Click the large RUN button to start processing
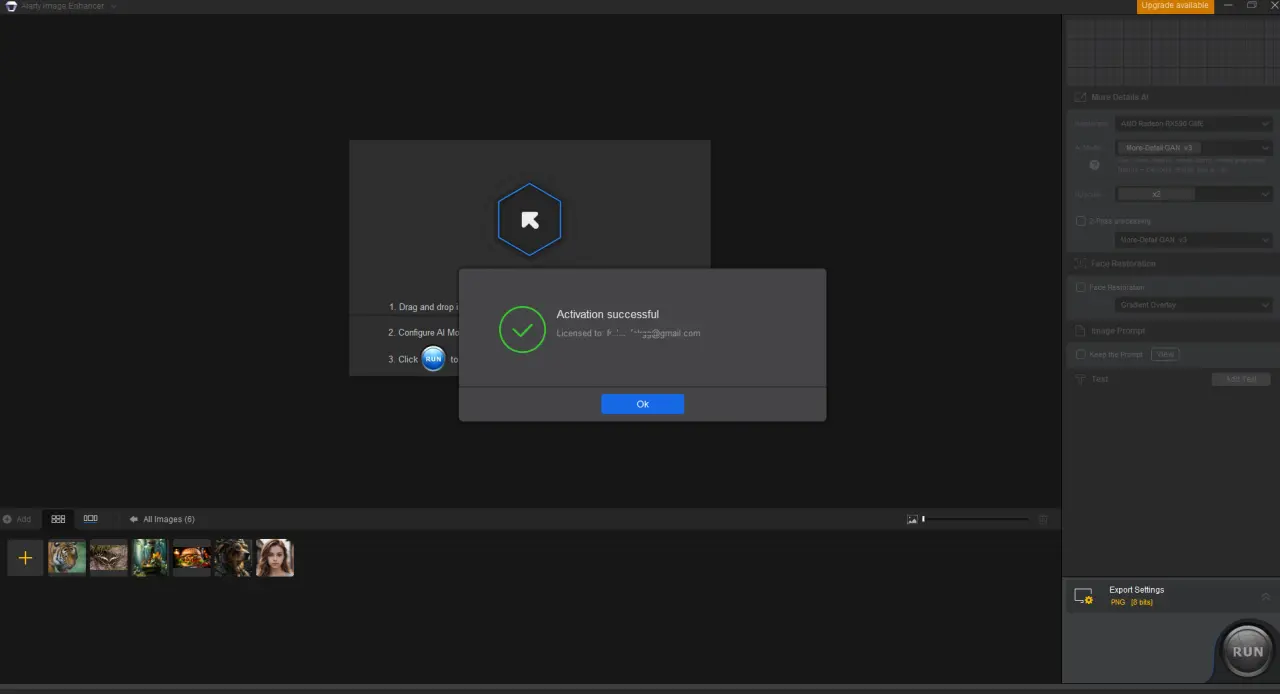The image size is (1280, 694). 1247,651
